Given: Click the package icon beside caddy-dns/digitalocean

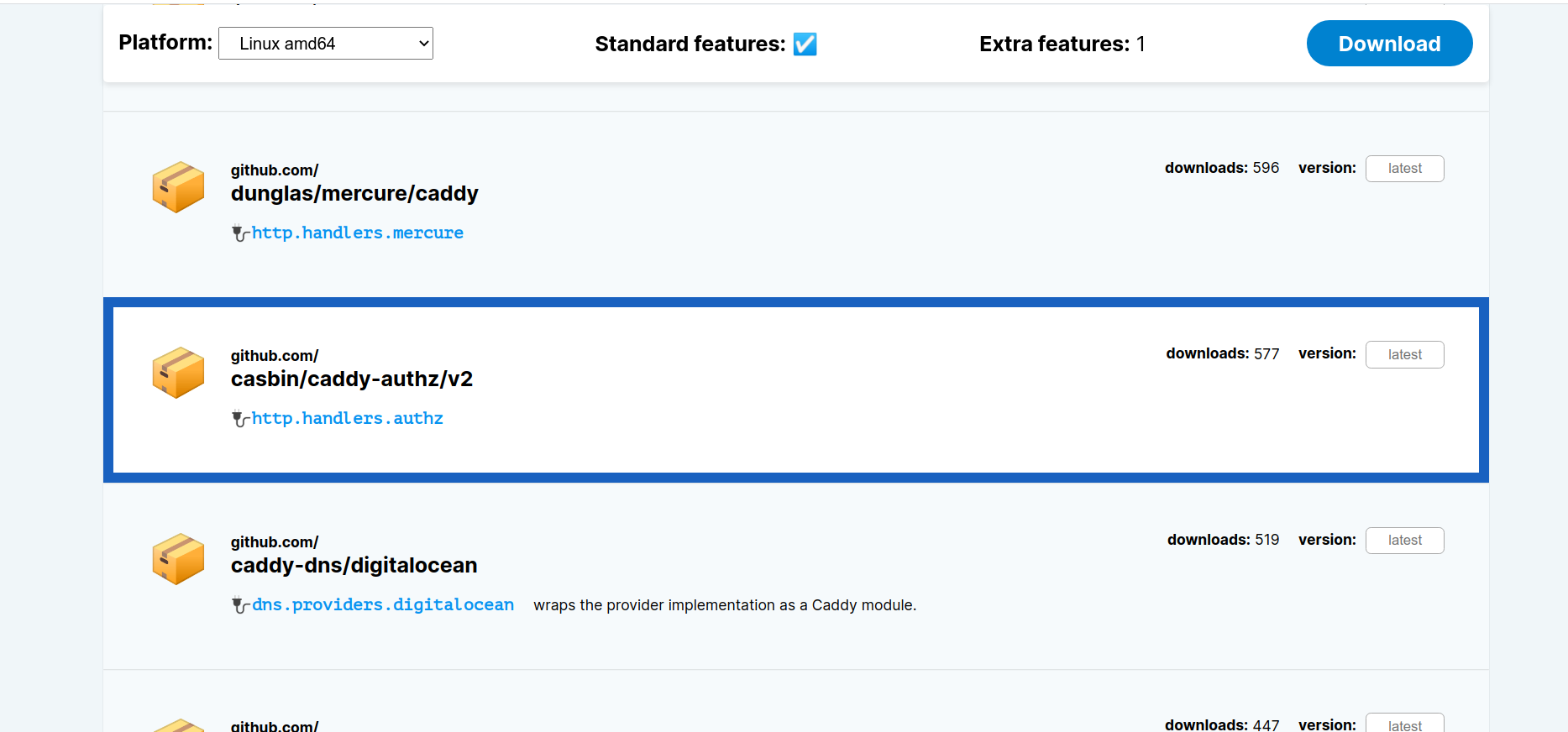Looking at the screenshot, I should [177, 558].
